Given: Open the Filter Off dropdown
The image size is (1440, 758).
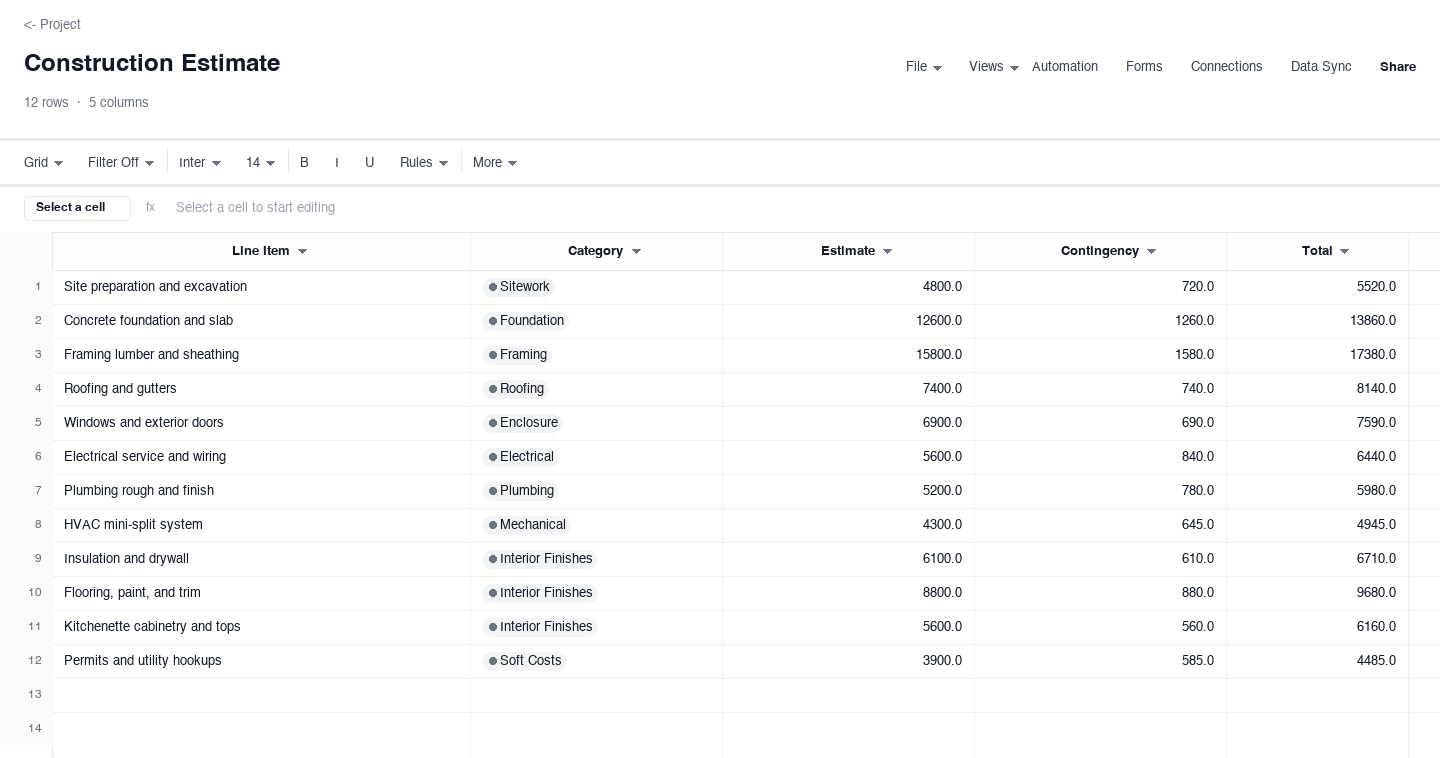Looking at the screenshot, I should pos(121,162).
